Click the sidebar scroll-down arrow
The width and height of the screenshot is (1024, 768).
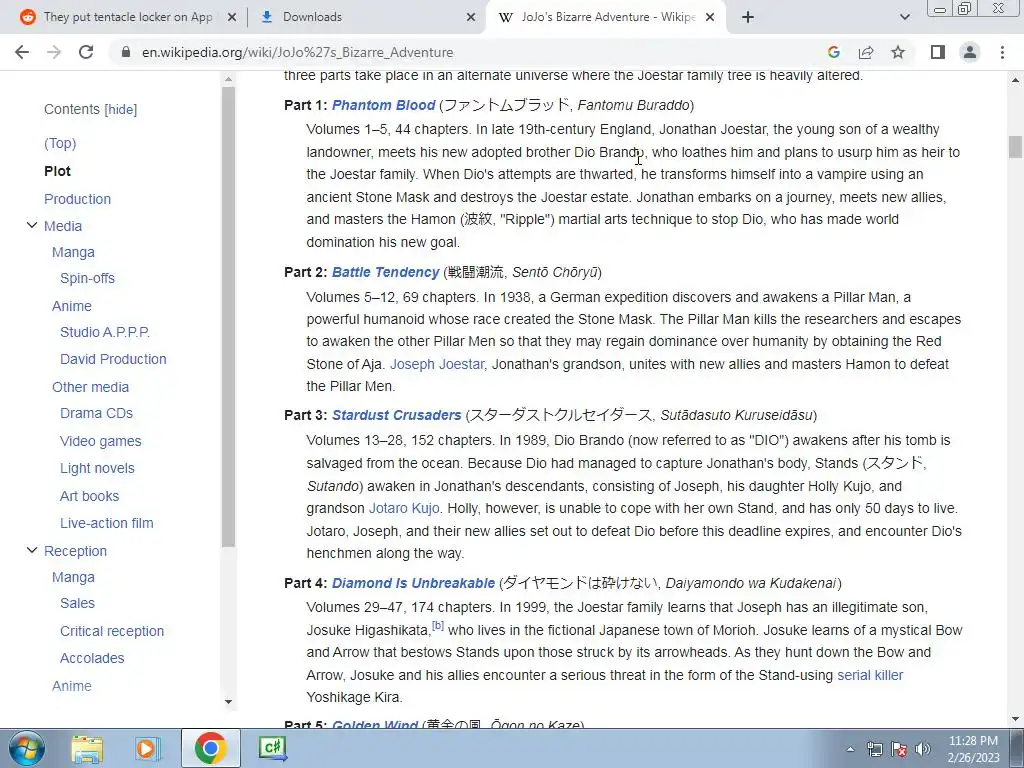point(228,702)
